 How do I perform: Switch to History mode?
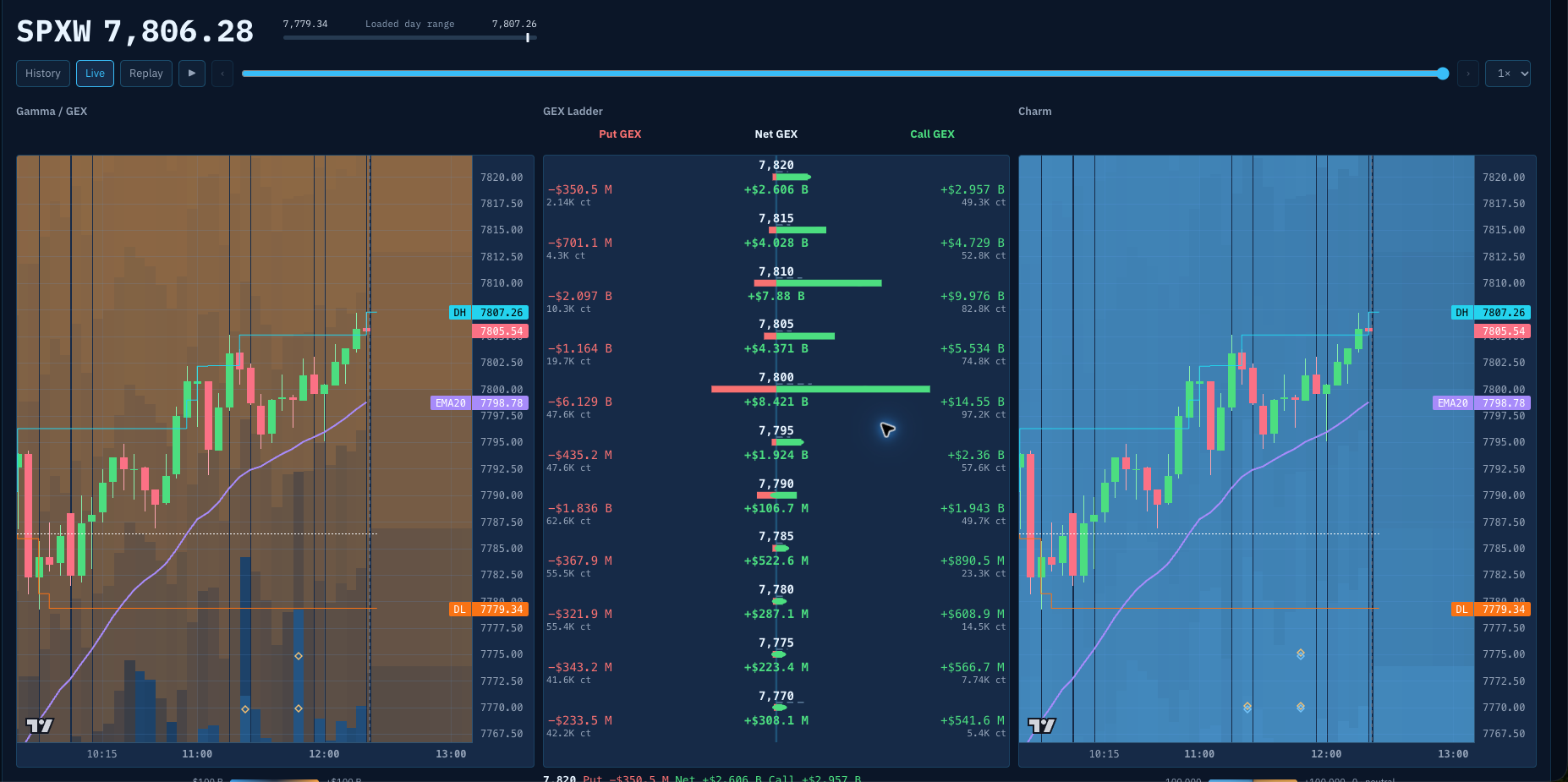pos(43,74)
